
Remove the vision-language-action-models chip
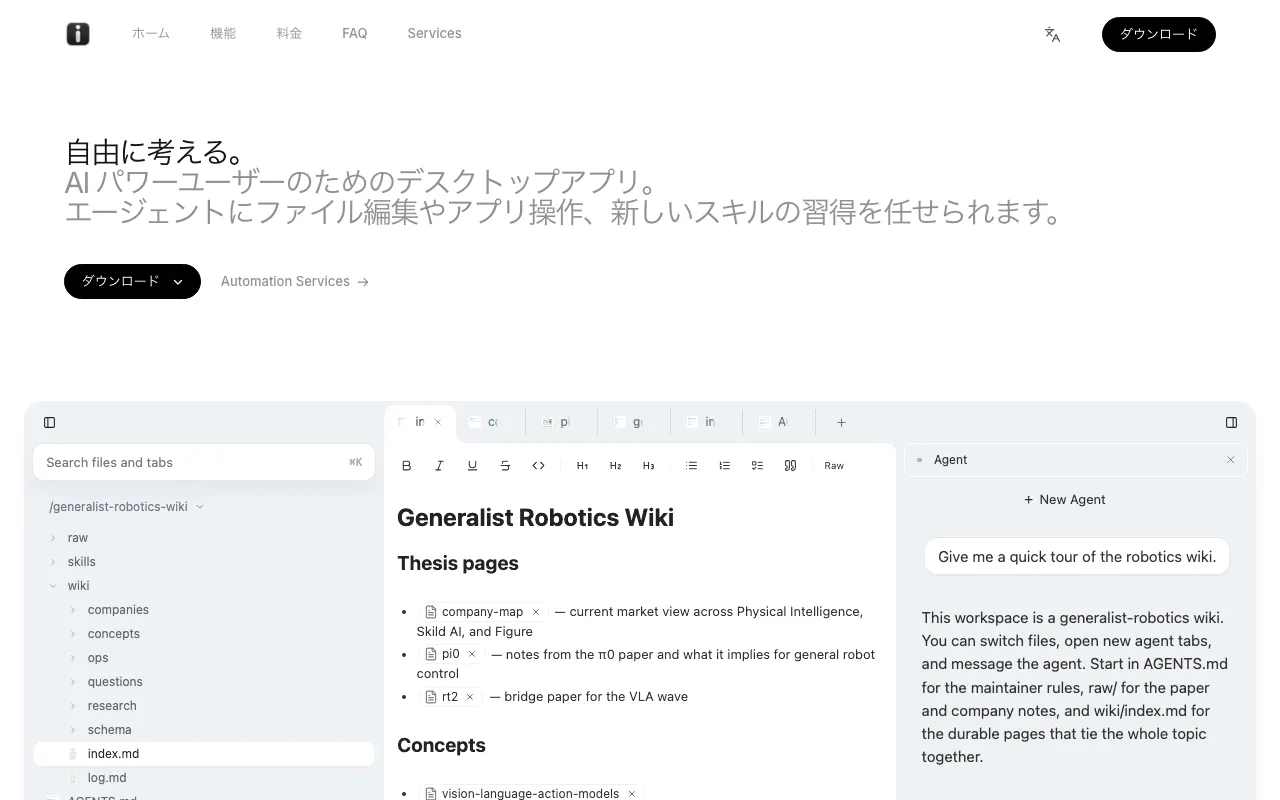pos(631,794)
